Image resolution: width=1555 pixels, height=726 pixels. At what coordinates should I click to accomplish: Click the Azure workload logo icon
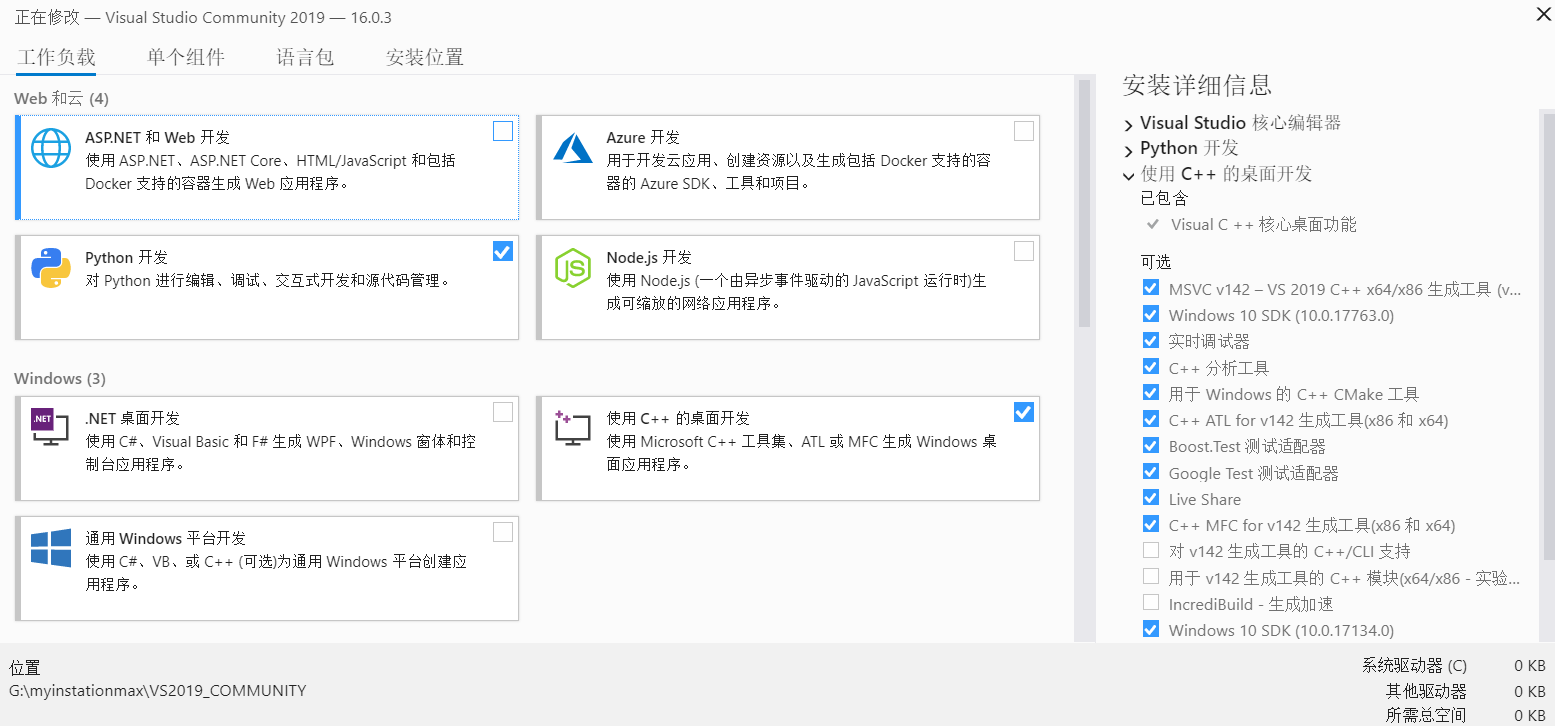pyautogui.click(x=573, y=148)
